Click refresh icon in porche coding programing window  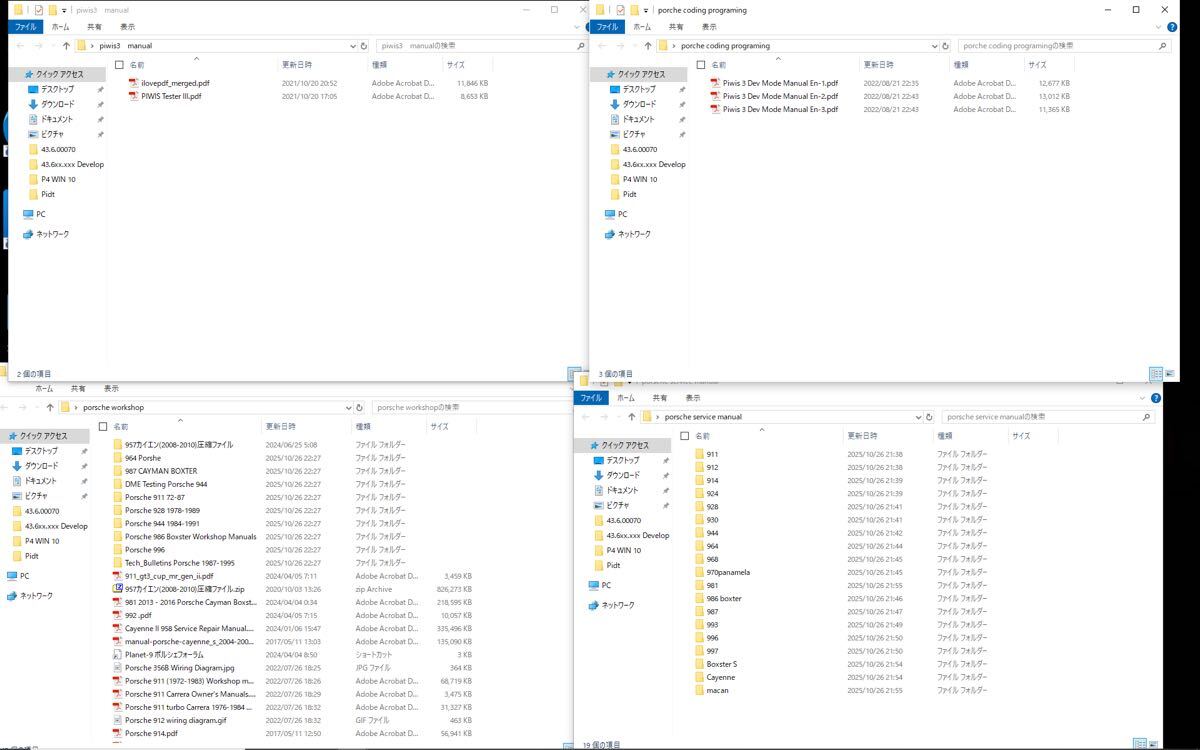pyautogui.click(x=946, y=46)
